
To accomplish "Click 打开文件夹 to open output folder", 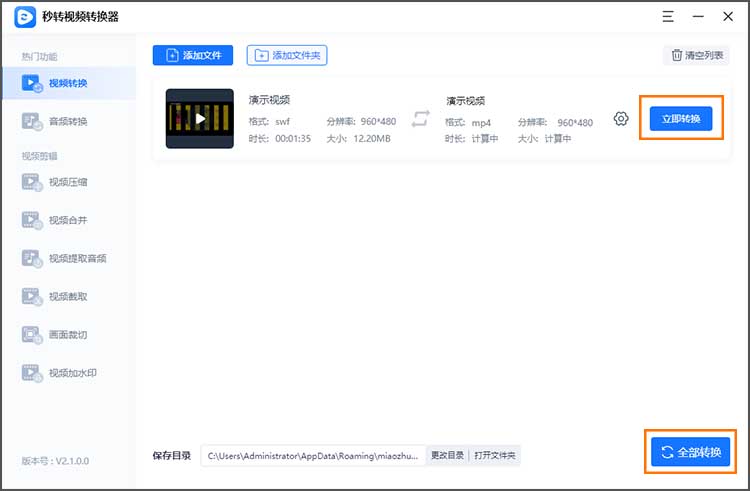I will [495, 456].
